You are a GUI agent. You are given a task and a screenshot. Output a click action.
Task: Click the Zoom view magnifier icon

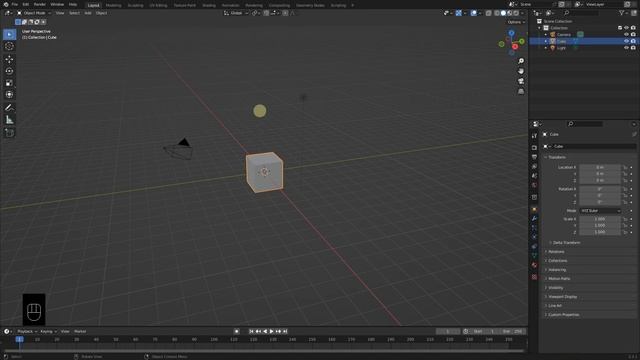pyautogui.click(x=521, y=61)
